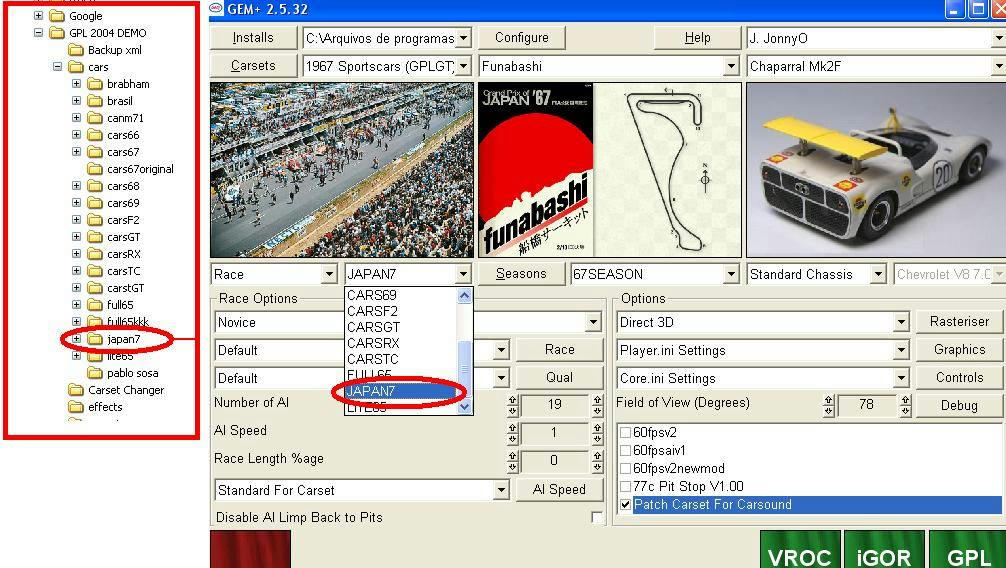Select the brasil folder icon
Screen dimensions: 1006x568
click(x=96, y=101)
